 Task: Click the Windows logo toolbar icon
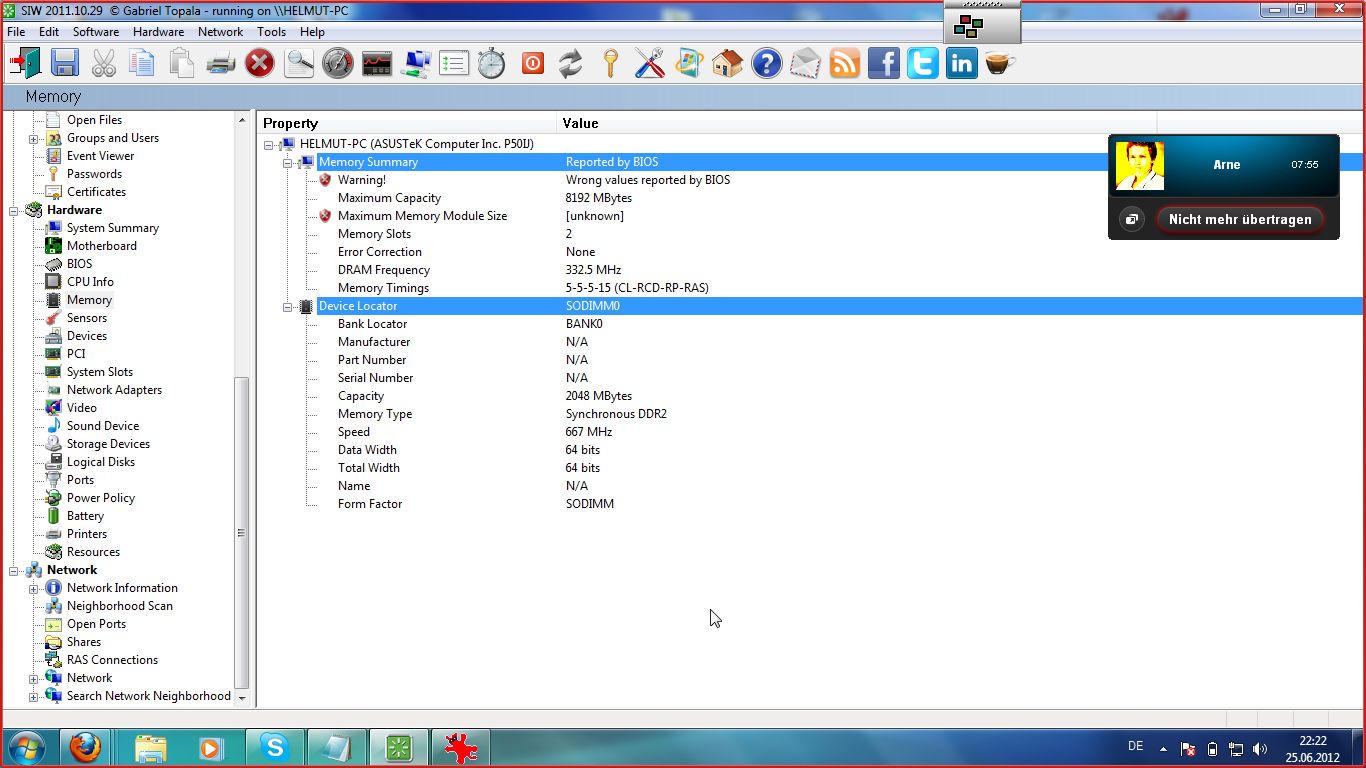(689, 64)
